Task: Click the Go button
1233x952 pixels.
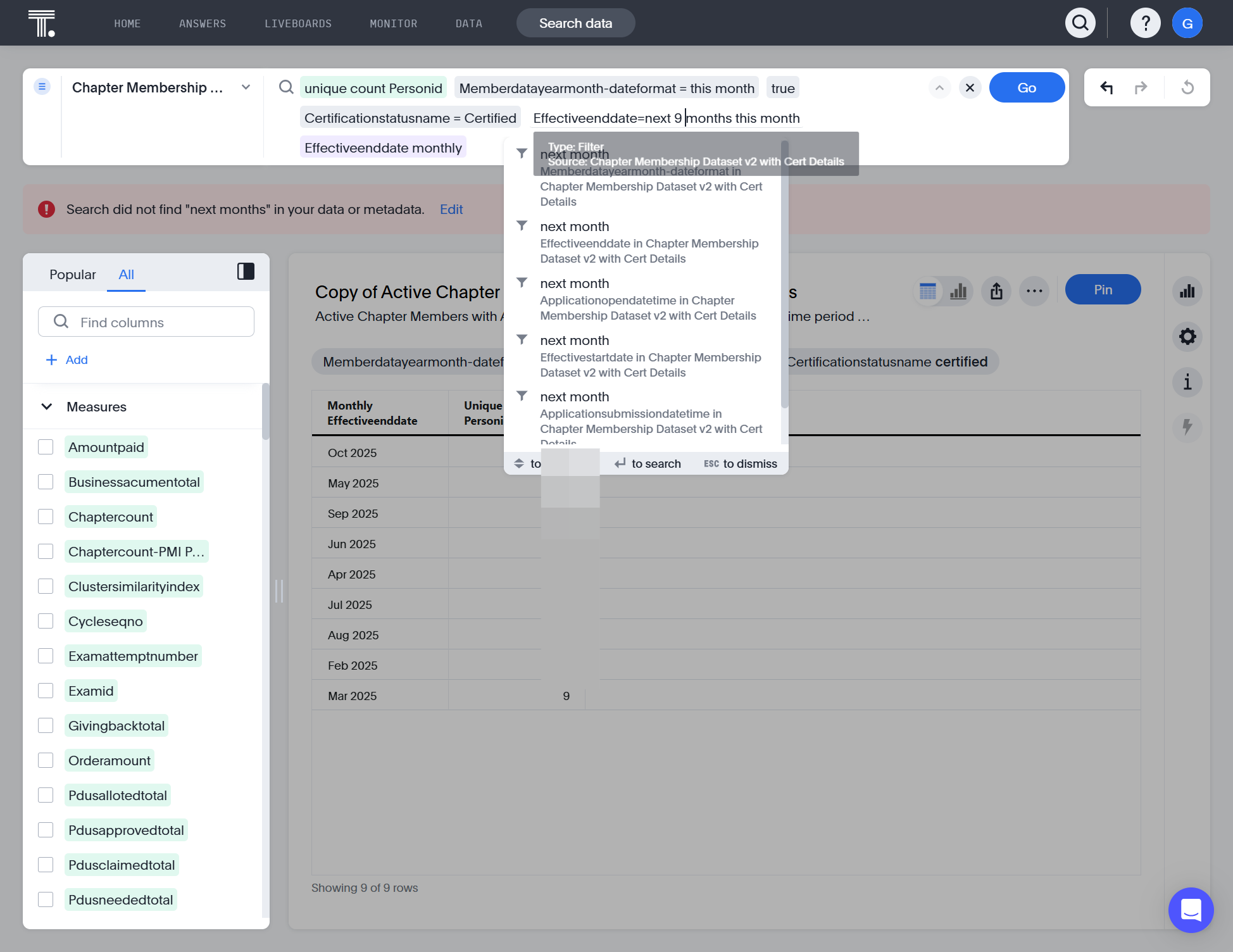Action: [x=1027, y=87]
